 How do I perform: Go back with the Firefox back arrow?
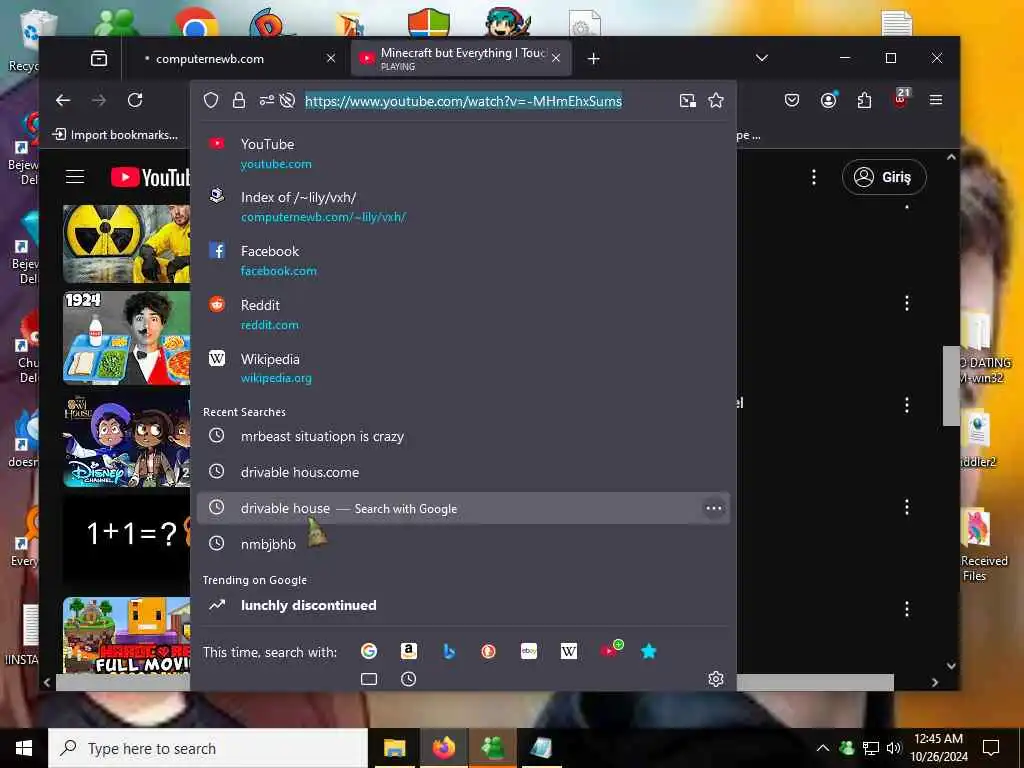pos(63,101)
